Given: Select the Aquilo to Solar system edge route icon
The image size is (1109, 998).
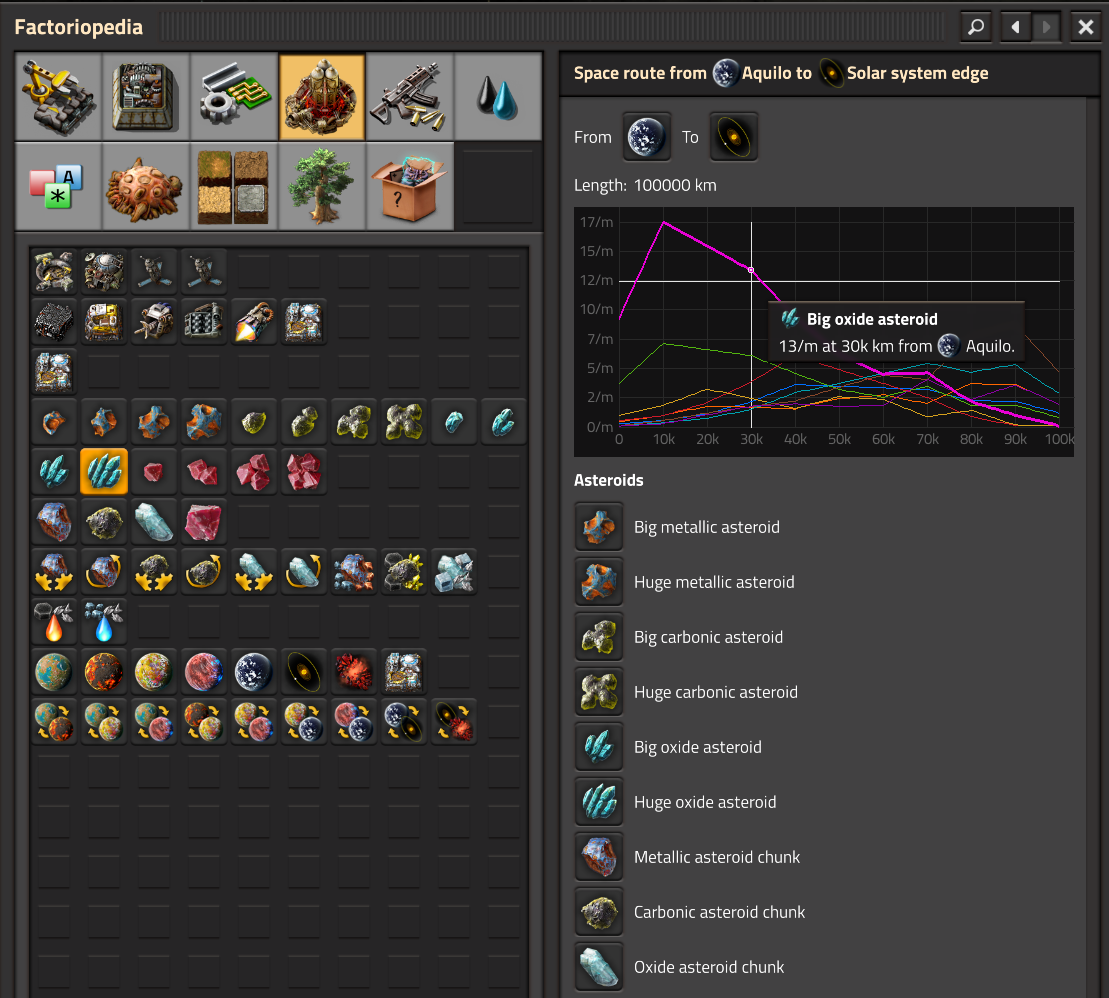Looking at the screenshot, I should (404, 722).
